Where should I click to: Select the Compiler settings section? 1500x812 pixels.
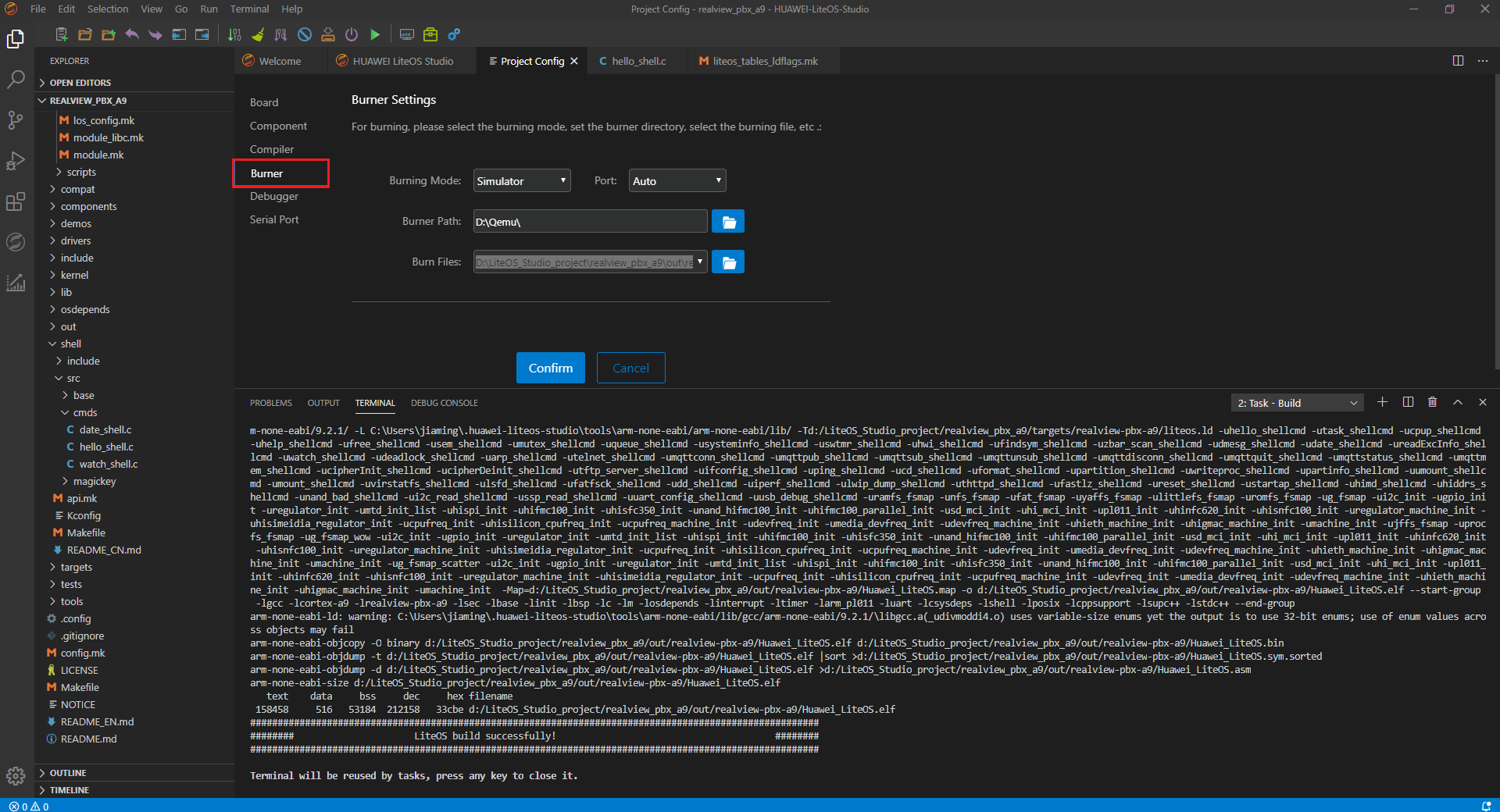[272, 149]
